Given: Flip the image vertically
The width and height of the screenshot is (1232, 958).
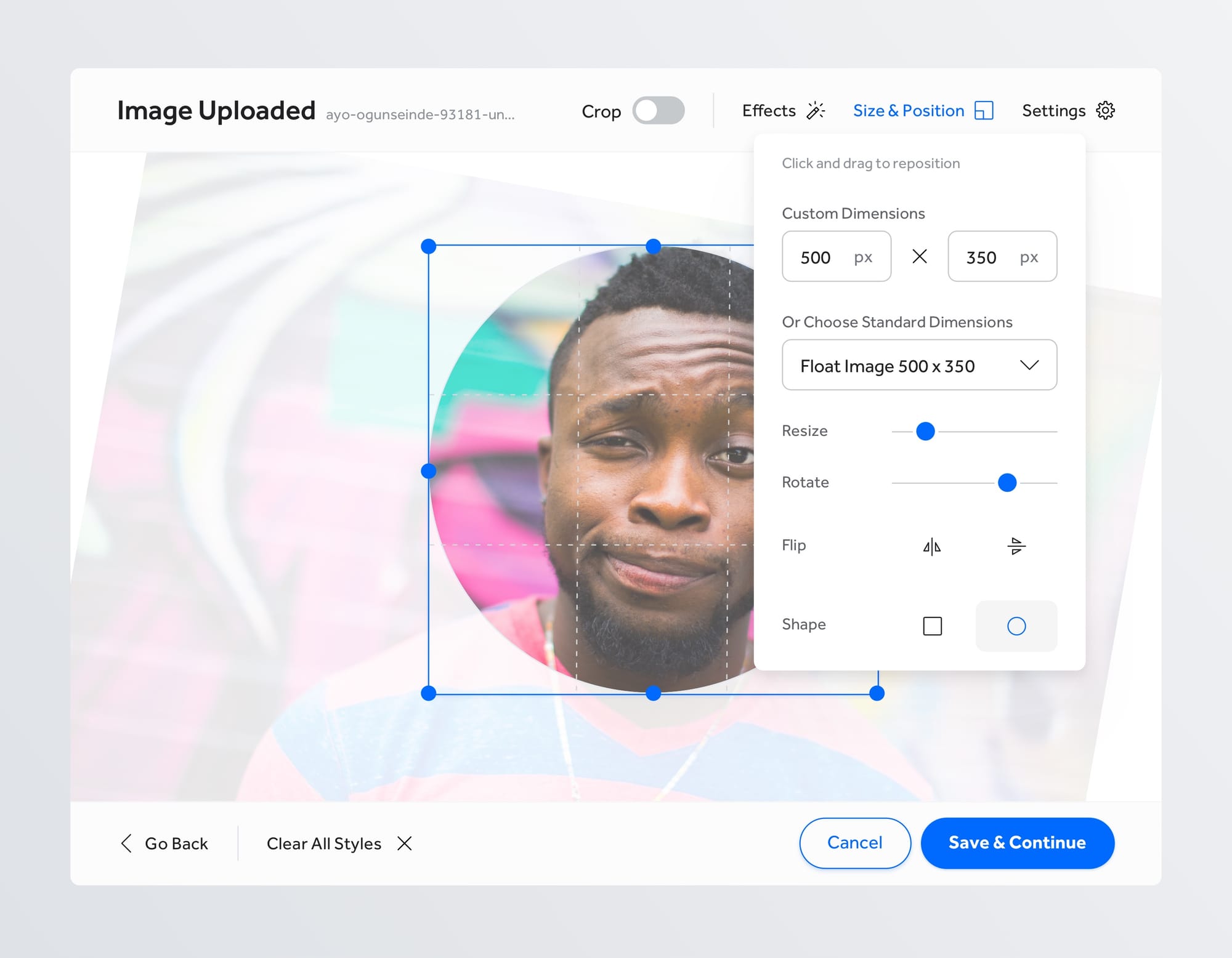Looking at the screenshot, I should click(1016, 546).
